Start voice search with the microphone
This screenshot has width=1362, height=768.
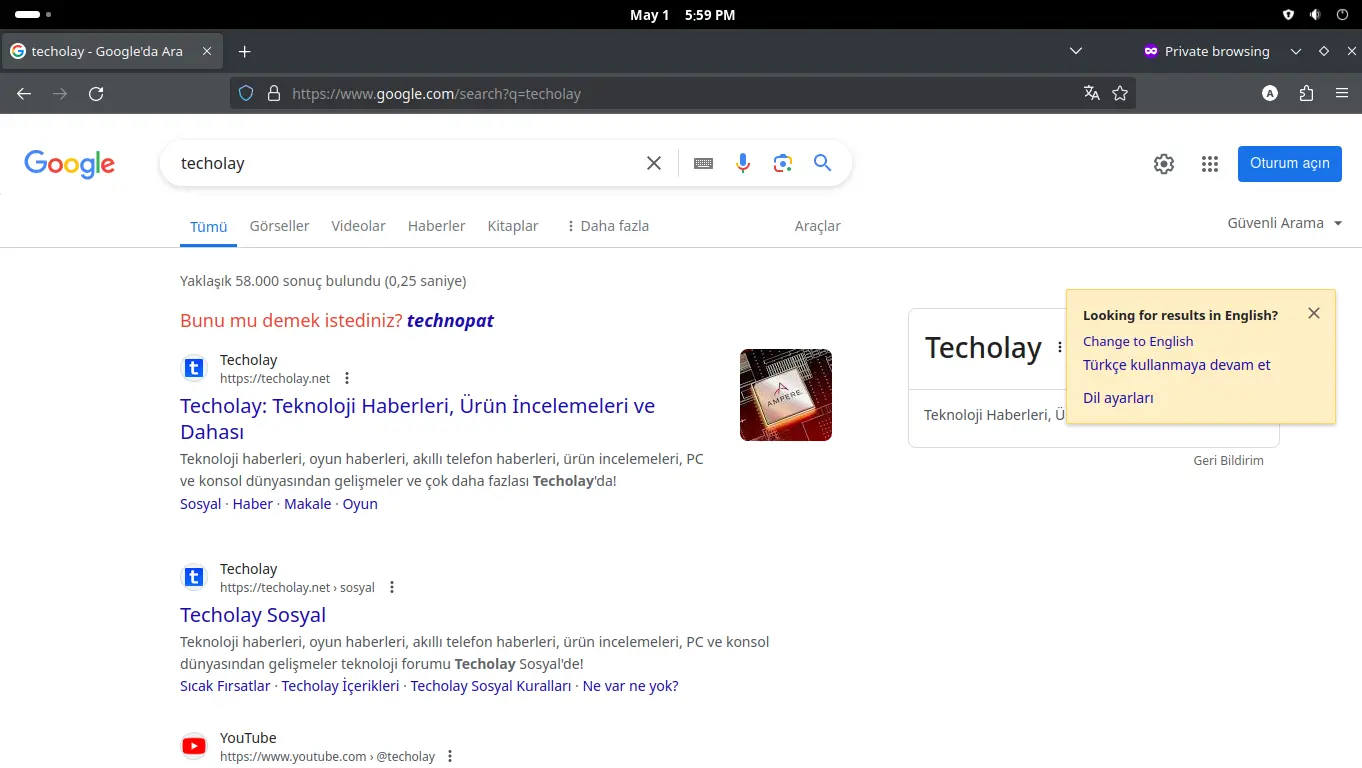point(742,163)
